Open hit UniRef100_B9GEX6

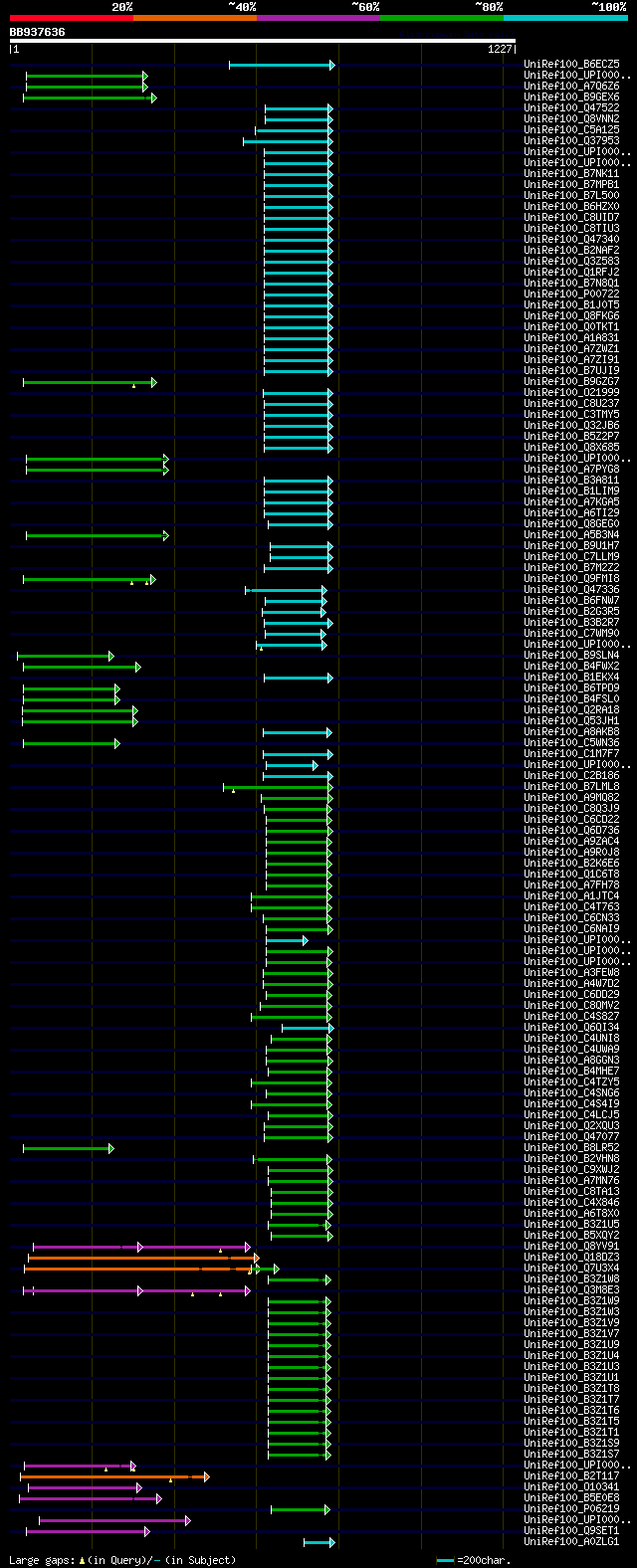(571, 98)
